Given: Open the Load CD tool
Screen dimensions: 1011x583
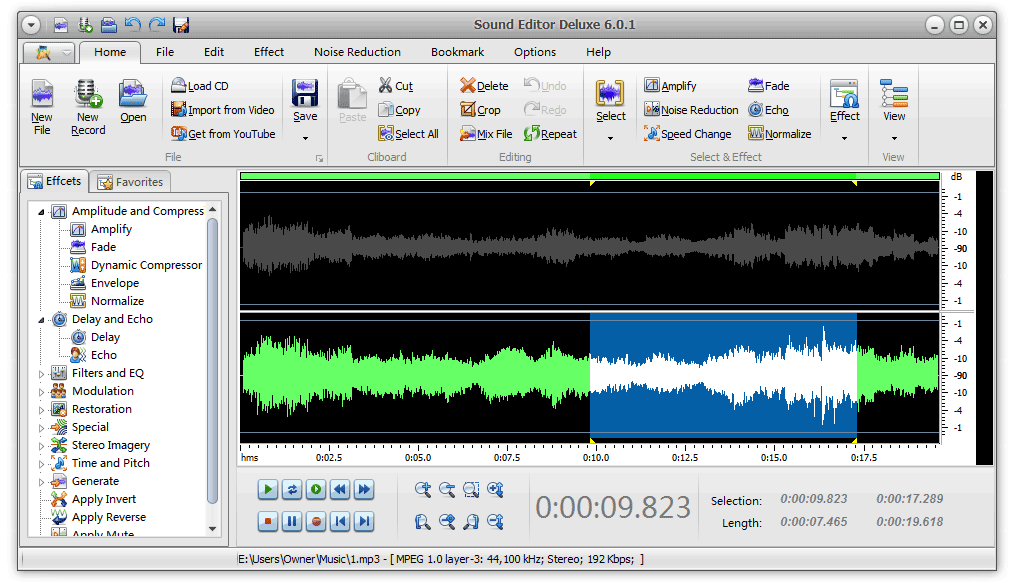Looking at the screenshot, I should click(x=177, y=86).
